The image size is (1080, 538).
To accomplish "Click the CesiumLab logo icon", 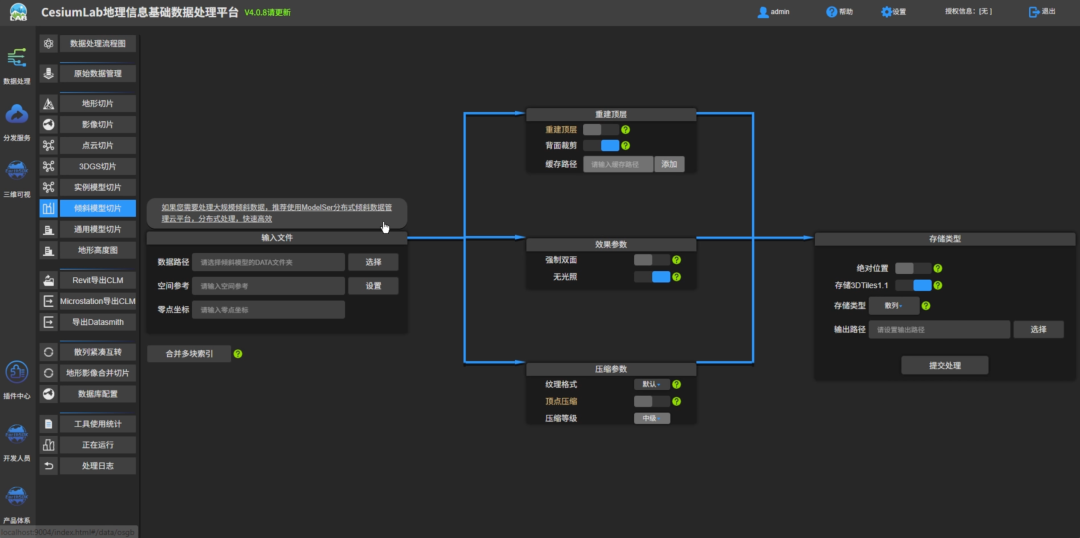I will [19, 12].
